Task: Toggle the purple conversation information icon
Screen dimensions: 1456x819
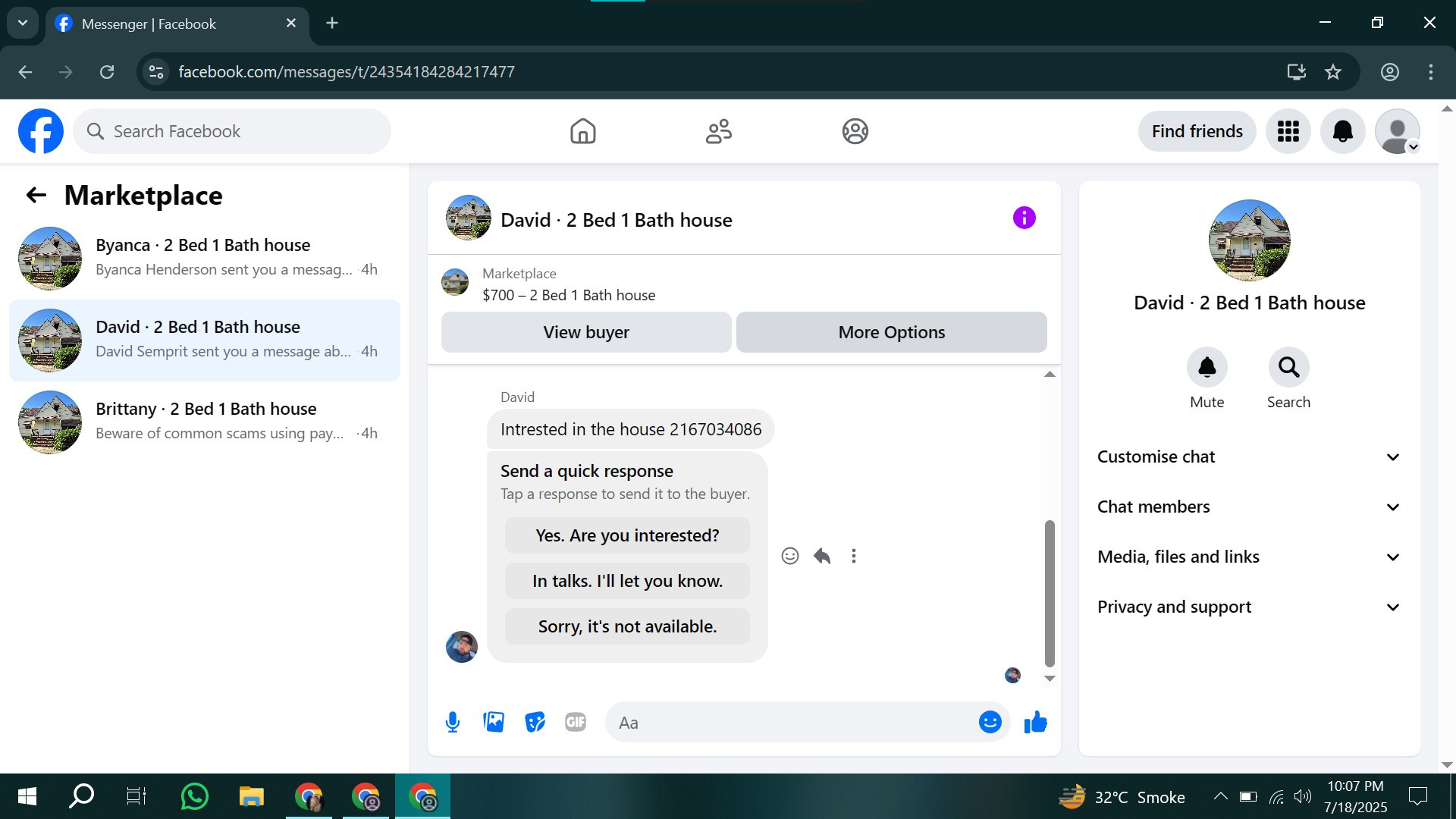Action: click(x=1024, y=218)
